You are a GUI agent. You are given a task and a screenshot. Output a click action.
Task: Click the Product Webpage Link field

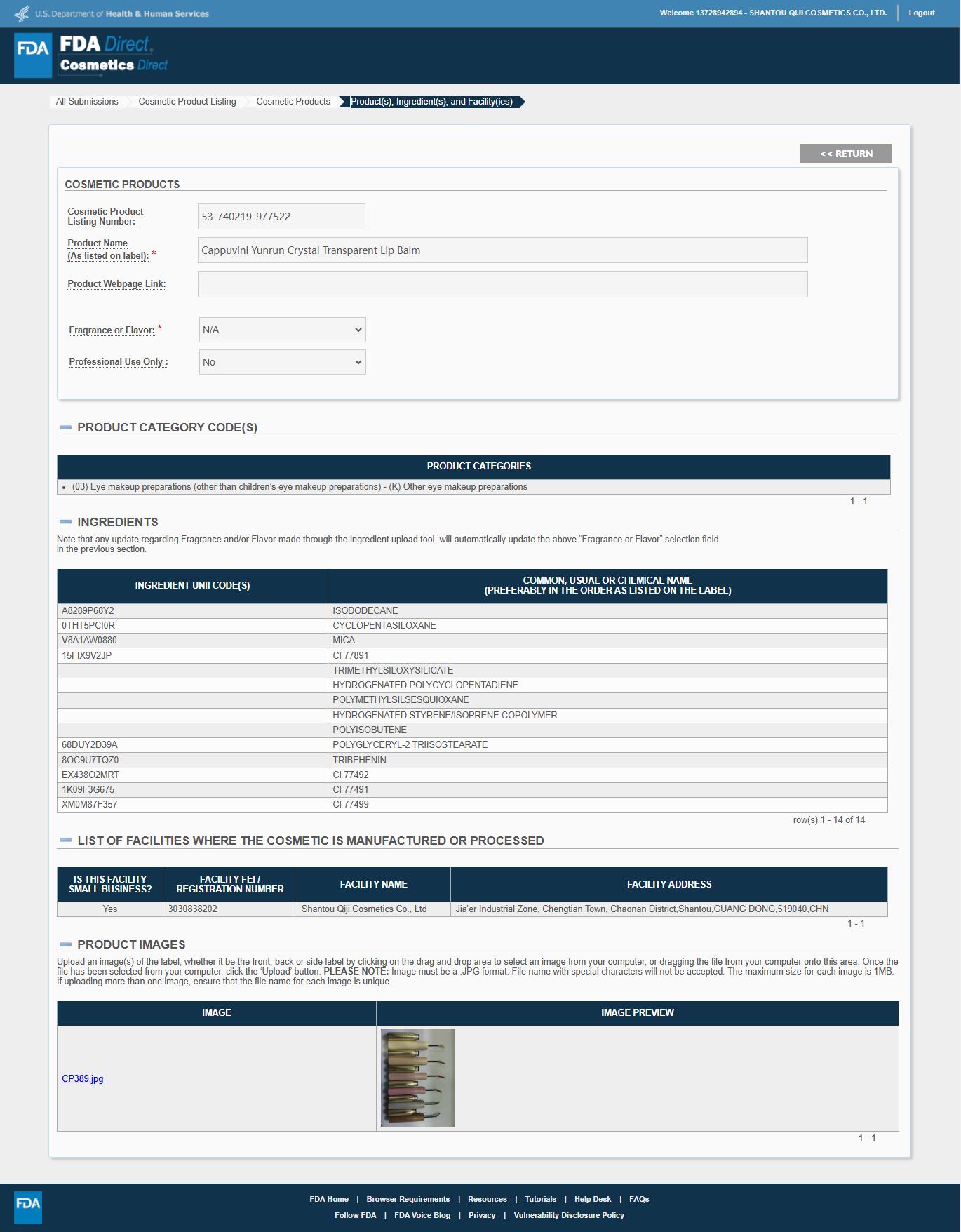pyautogui.click(x=502, y=284)
